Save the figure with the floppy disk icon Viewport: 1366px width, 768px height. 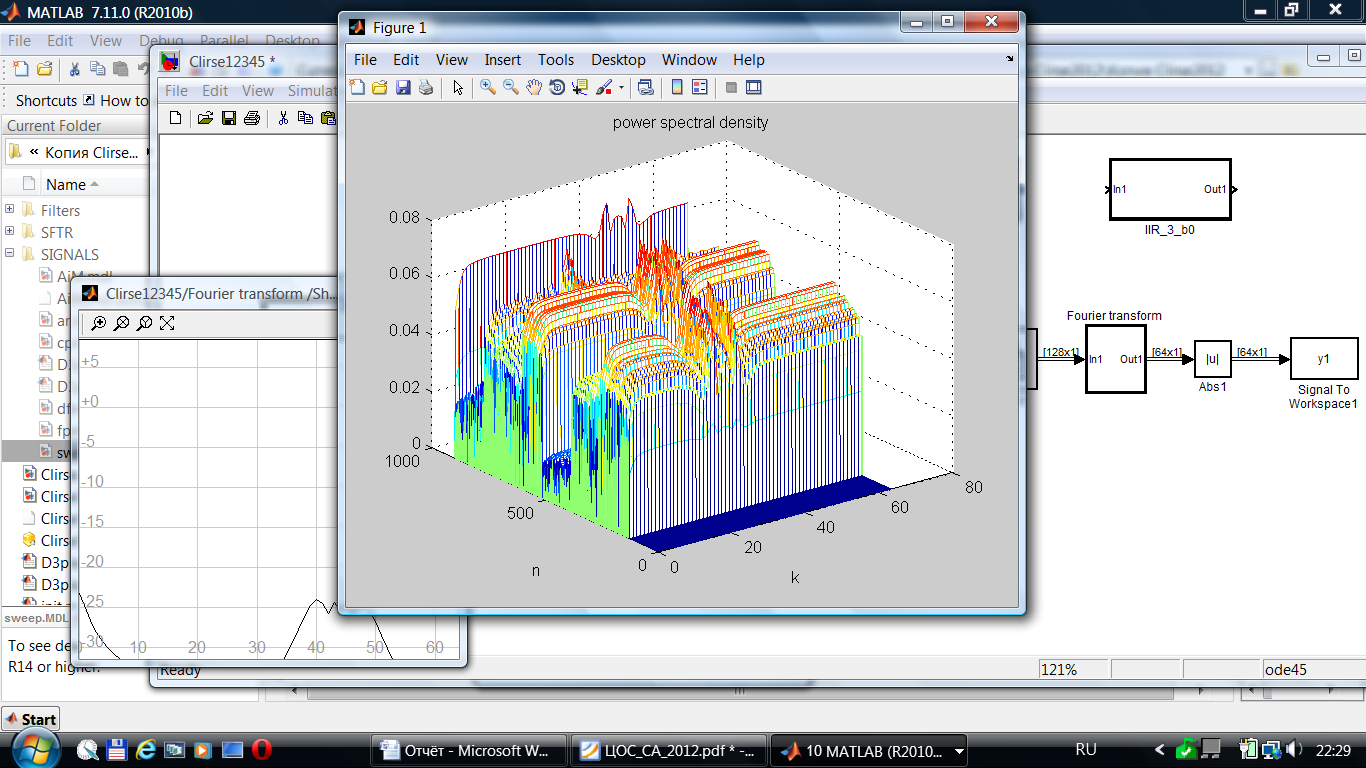click(x=403, y=88)
